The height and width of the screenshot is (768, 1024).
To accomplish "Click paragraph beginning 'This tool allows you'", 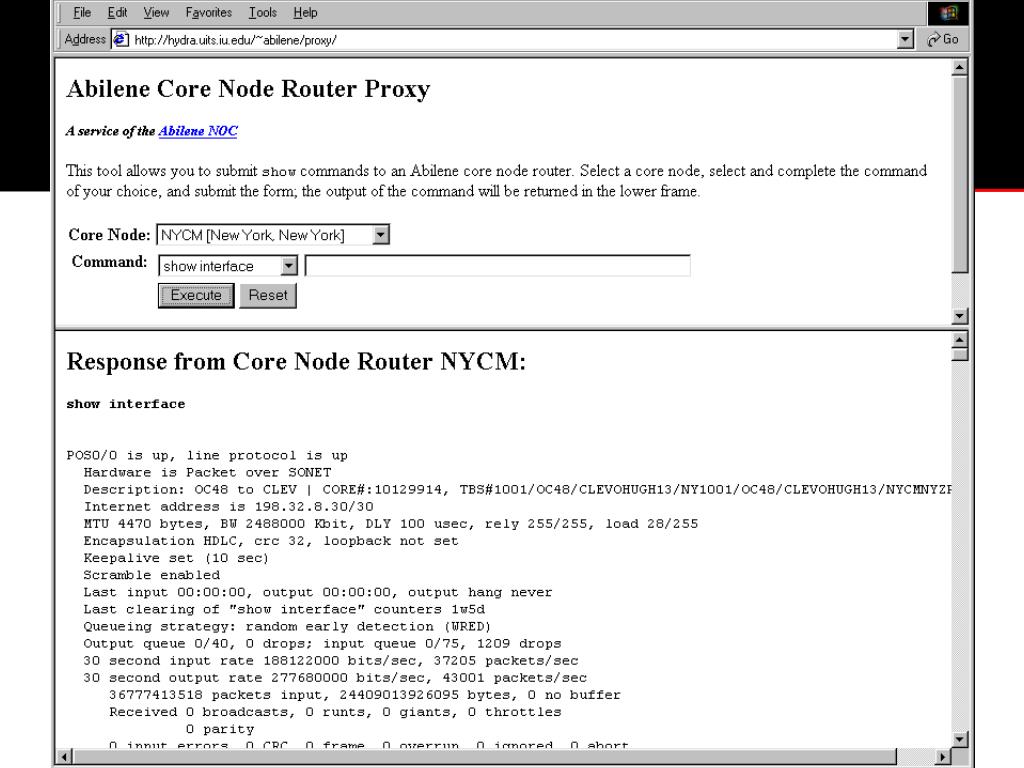I will [x=496, y=181].
